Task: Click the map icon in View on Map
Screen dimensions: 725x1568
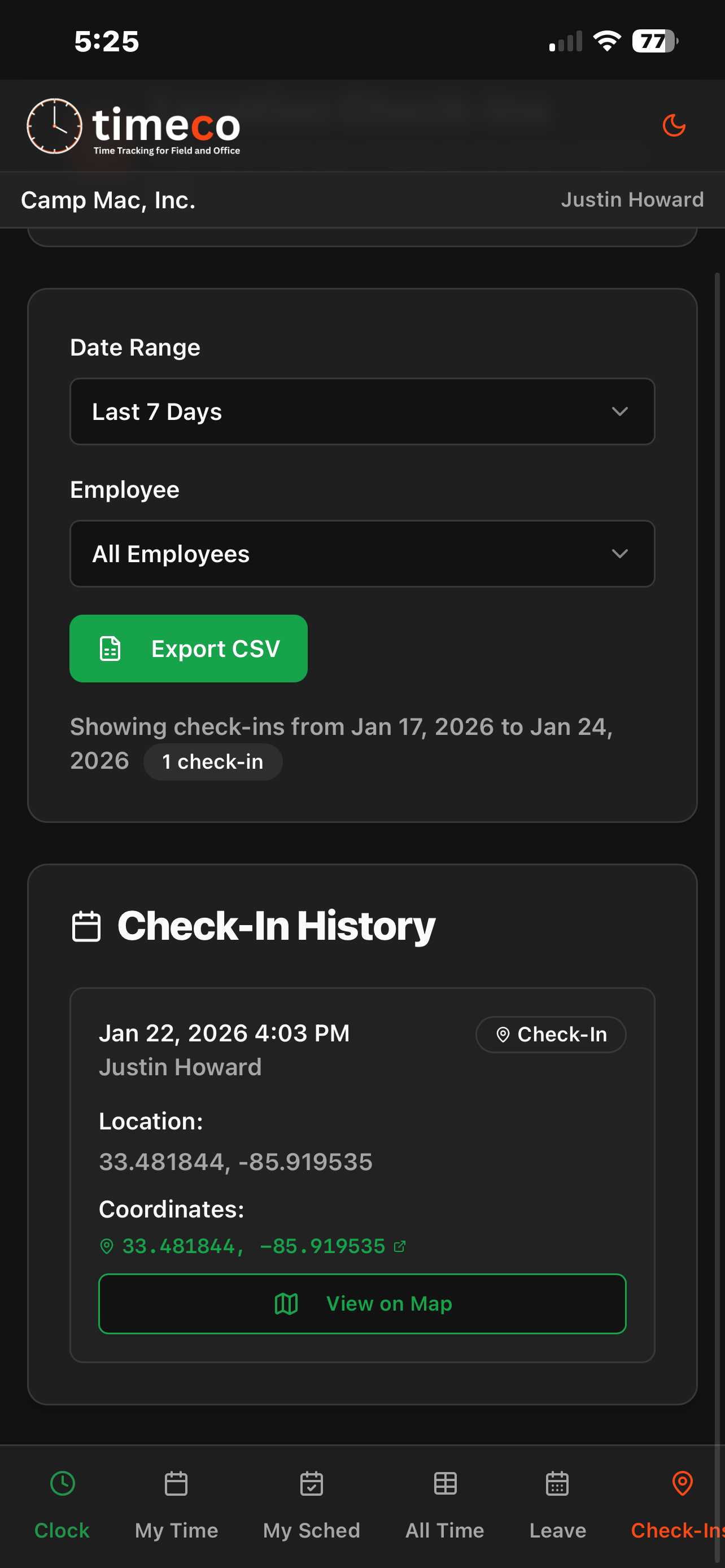Action: (286, 1303)
